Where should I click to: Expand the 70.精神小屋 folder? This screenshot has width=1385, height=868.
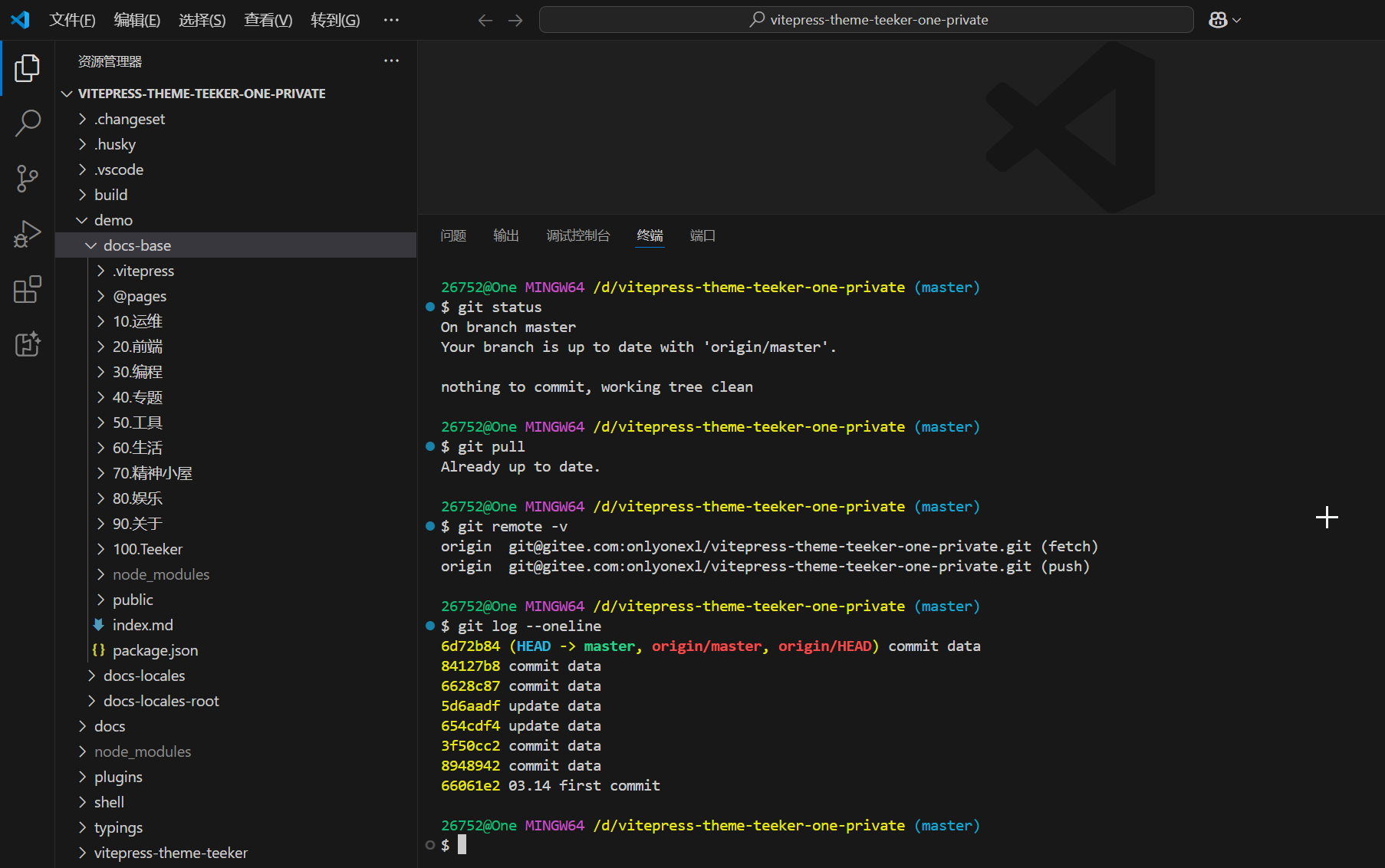pyautogui.click(x=236, y=473)
